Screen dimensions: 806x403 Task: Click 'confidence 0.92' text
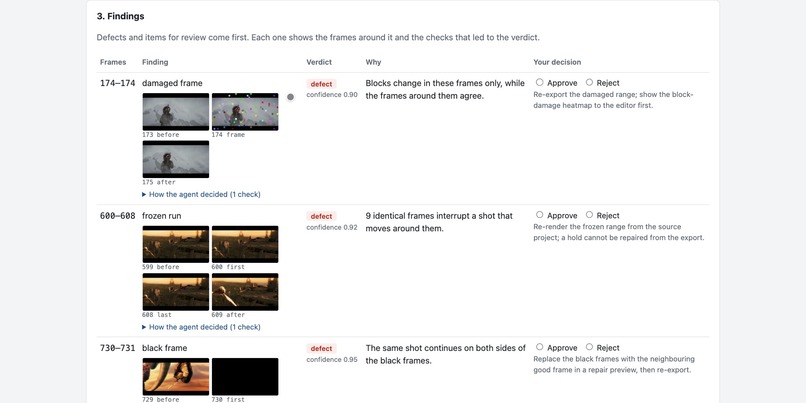[332, 227]
